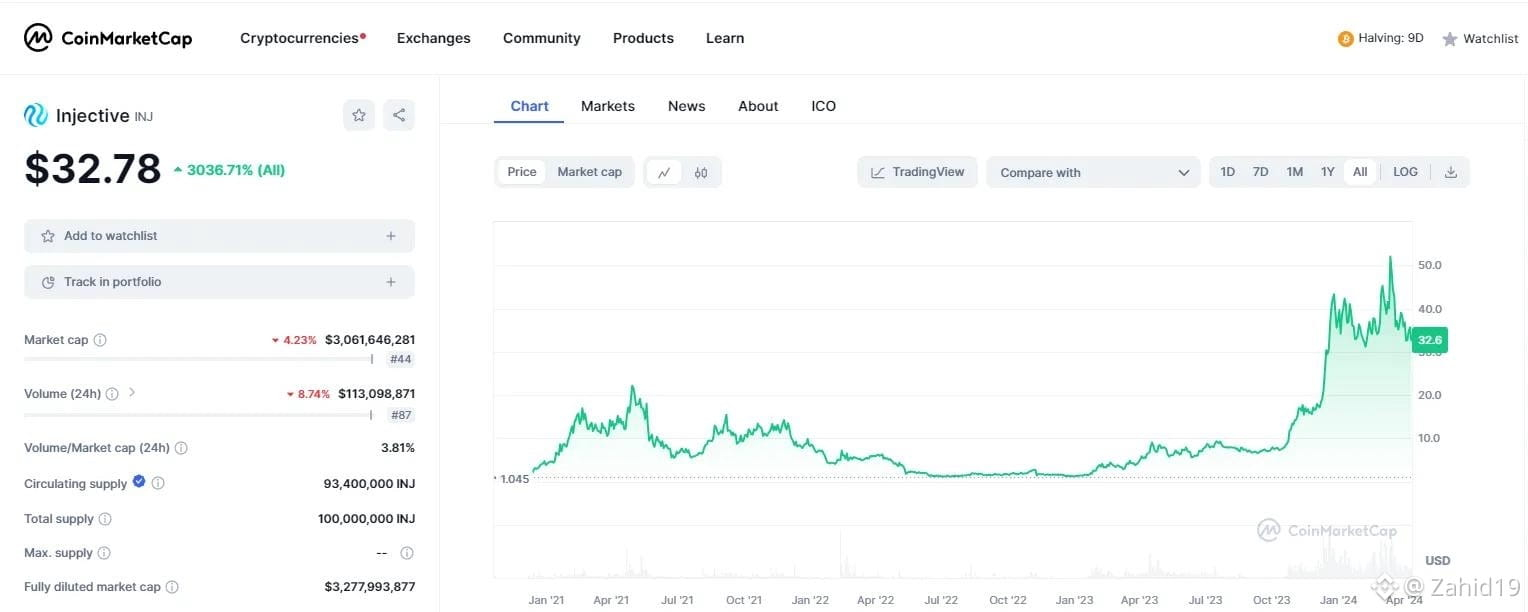The image size is (1528, 612).
Task: Click Volume (24h) info icon
Action: (112, 394)
